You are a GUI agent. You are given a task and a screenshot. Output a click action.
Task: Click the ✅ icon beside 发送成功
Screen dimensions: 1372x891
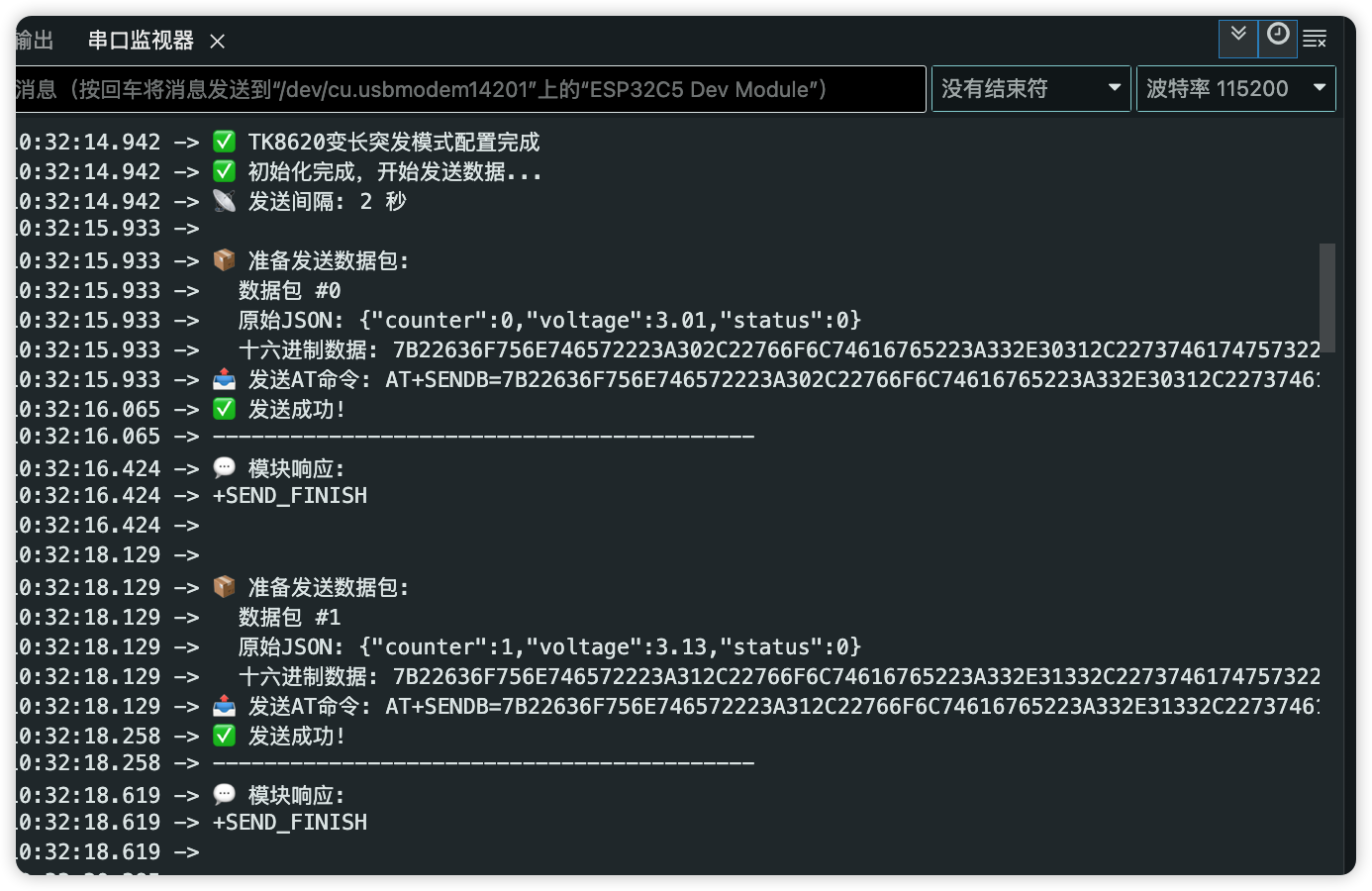tap(224, 408)
